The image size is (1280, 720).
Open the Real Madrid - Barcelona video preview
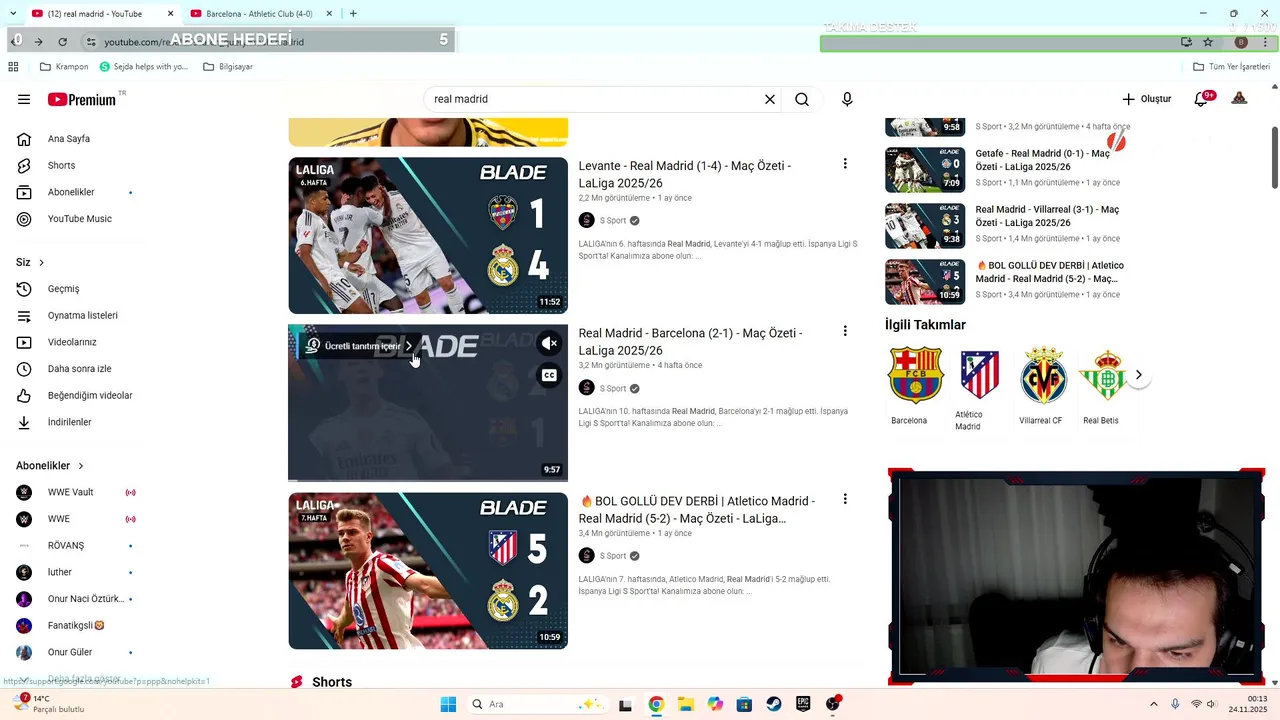click(x=428, y=403)
